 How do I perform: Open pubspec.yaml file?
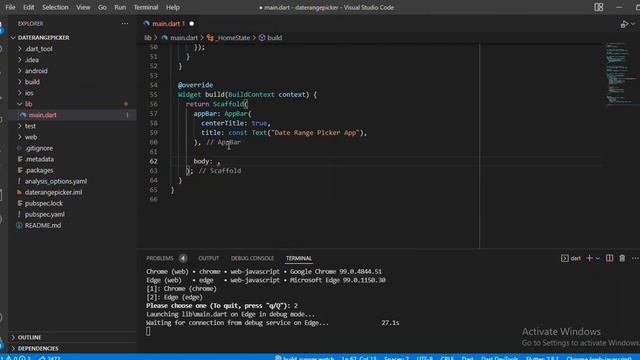[44, 214]
